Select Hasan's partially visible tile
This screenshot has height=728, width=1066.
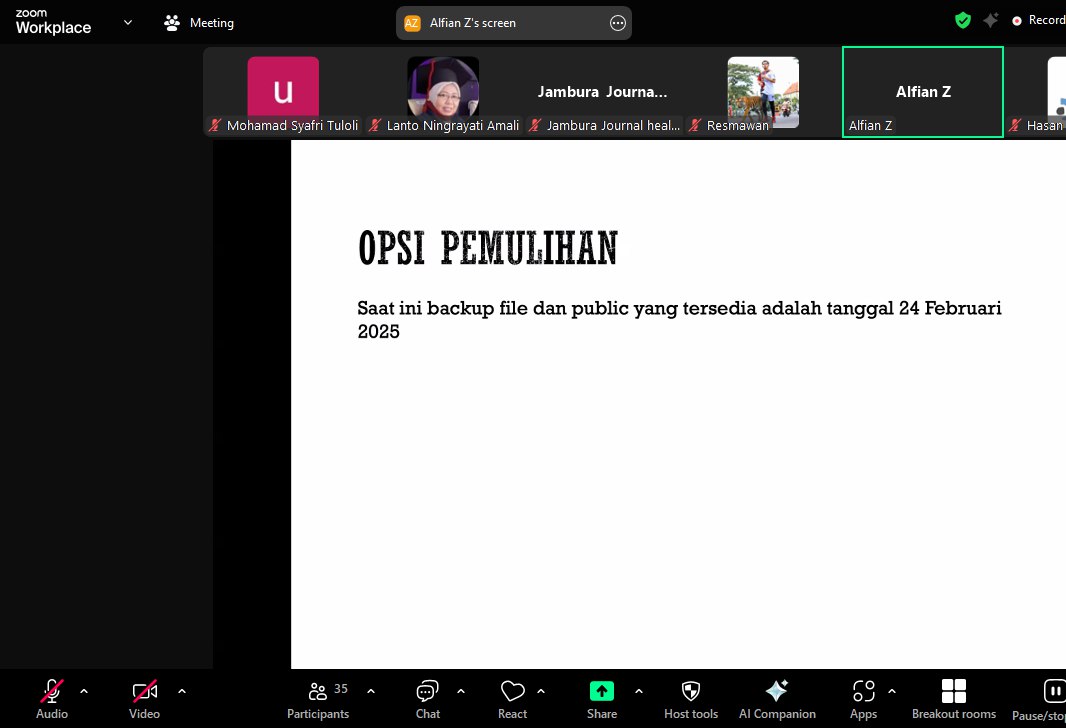click(1036, 92)
